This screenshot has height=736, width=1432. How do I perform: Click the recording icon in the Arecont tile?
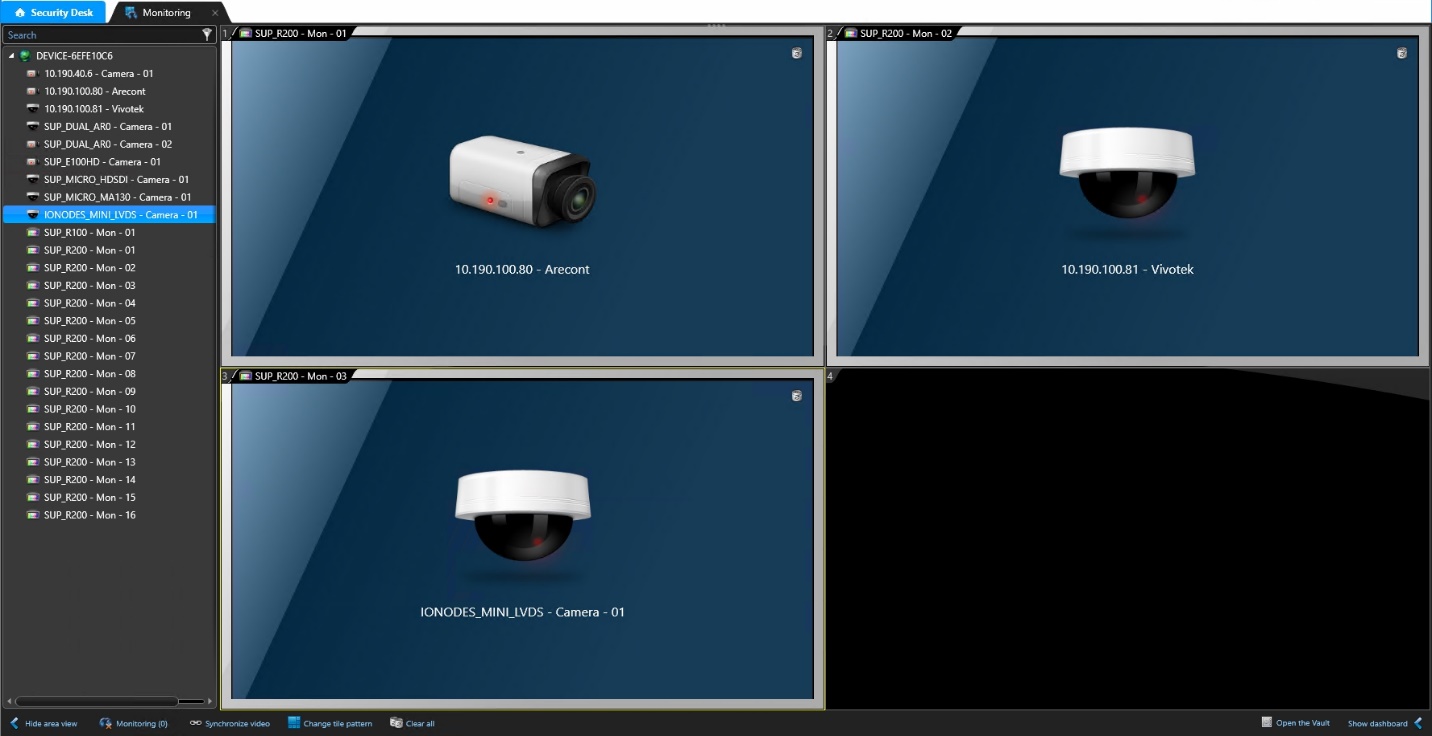tap(796, 52)
